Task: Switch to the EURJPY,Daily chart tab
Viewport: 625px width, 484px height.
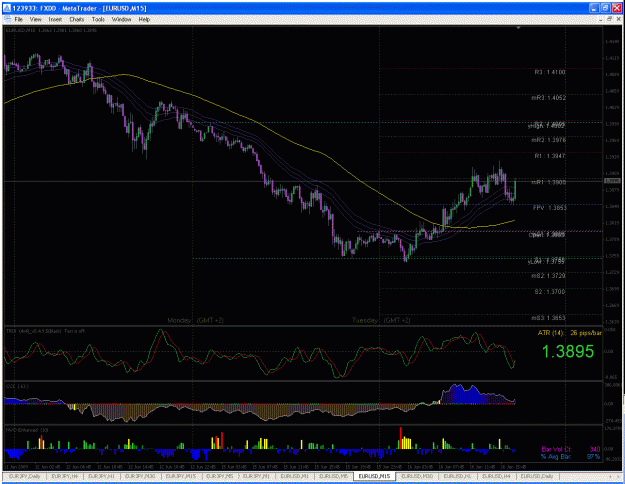Action: point(25,476)
